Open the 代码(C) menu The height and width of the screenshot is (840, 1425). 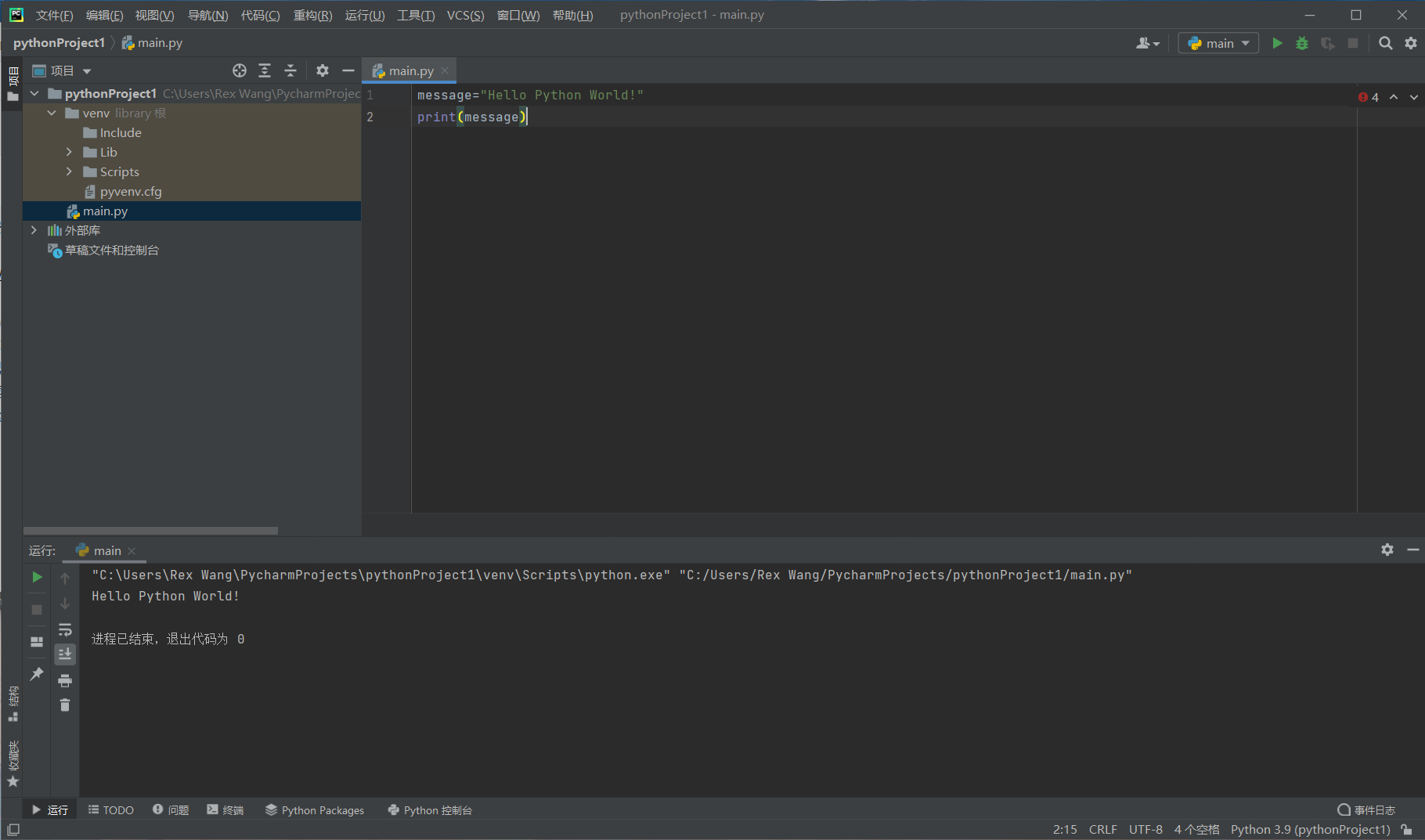(x=260, y=15)
